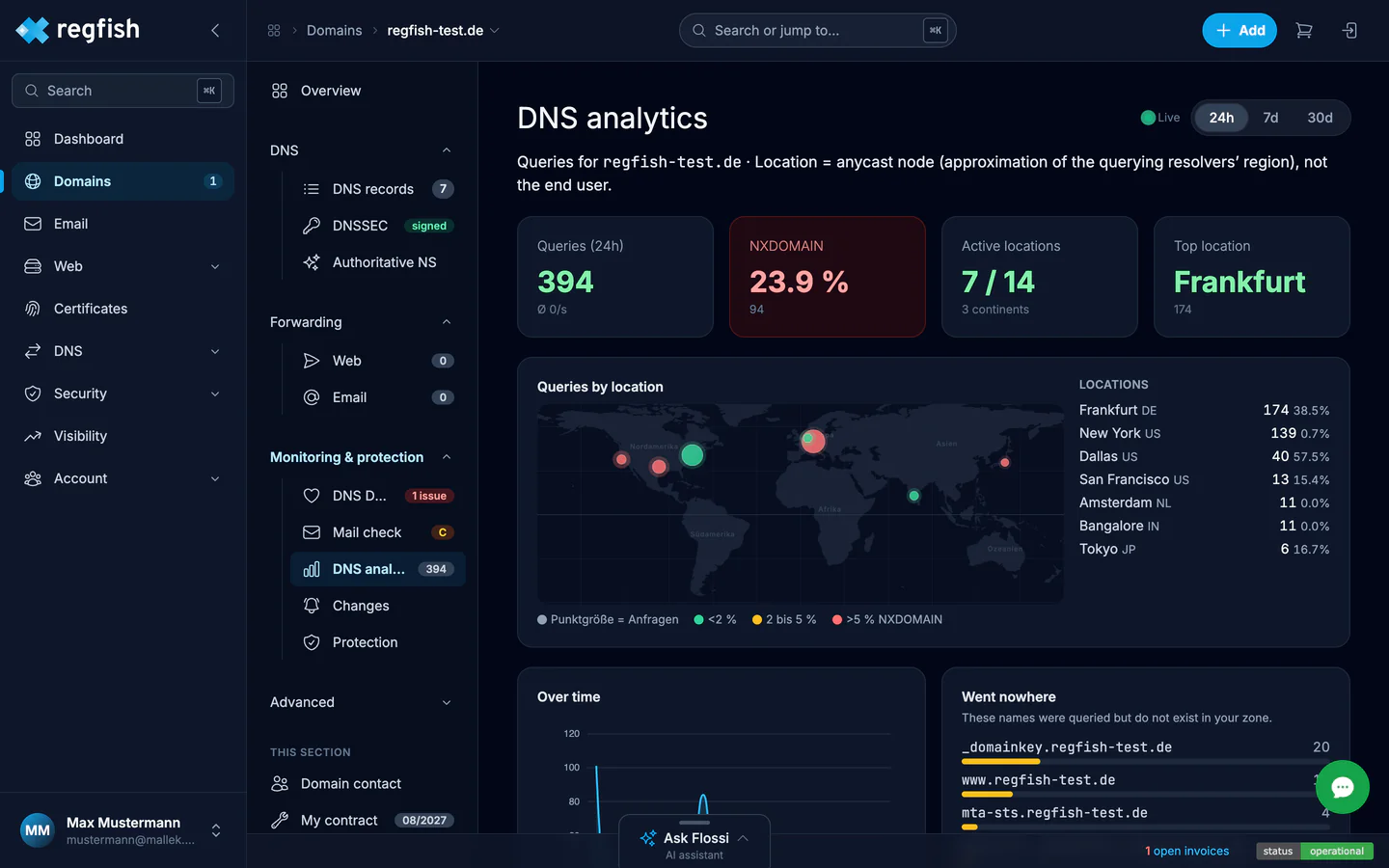Go to domain Overview

[362, 91]
